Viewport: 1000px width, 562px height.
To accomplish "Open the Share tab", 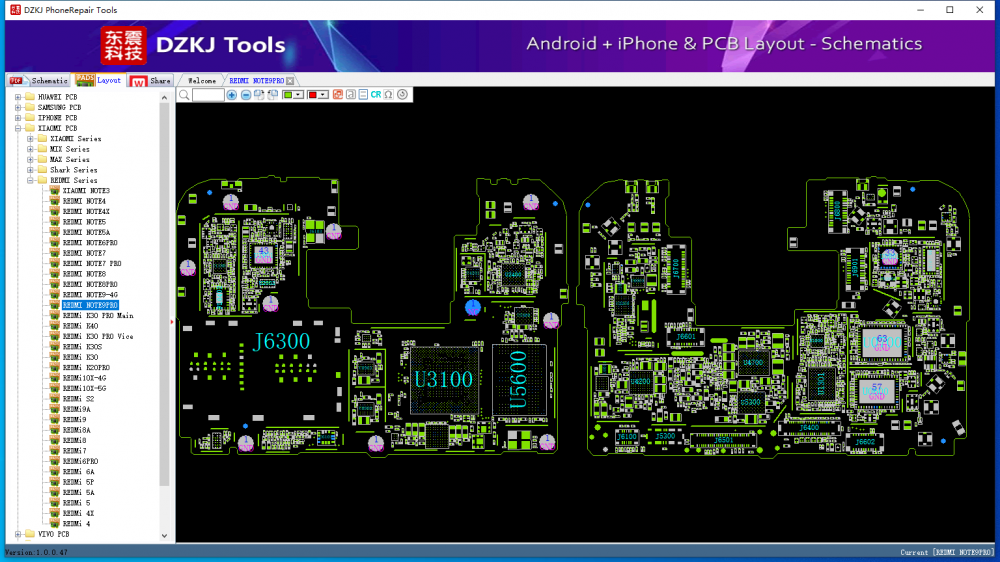I will point(151,81).
